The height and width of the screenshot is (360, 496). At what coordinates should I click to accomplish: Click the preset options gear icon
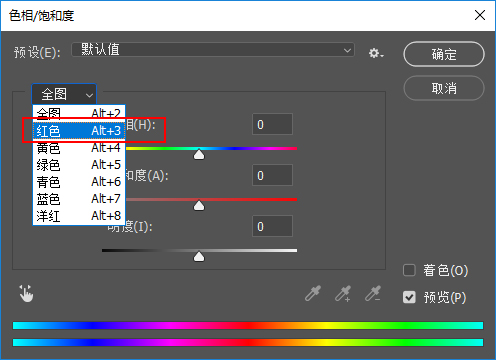pos(376,53)
